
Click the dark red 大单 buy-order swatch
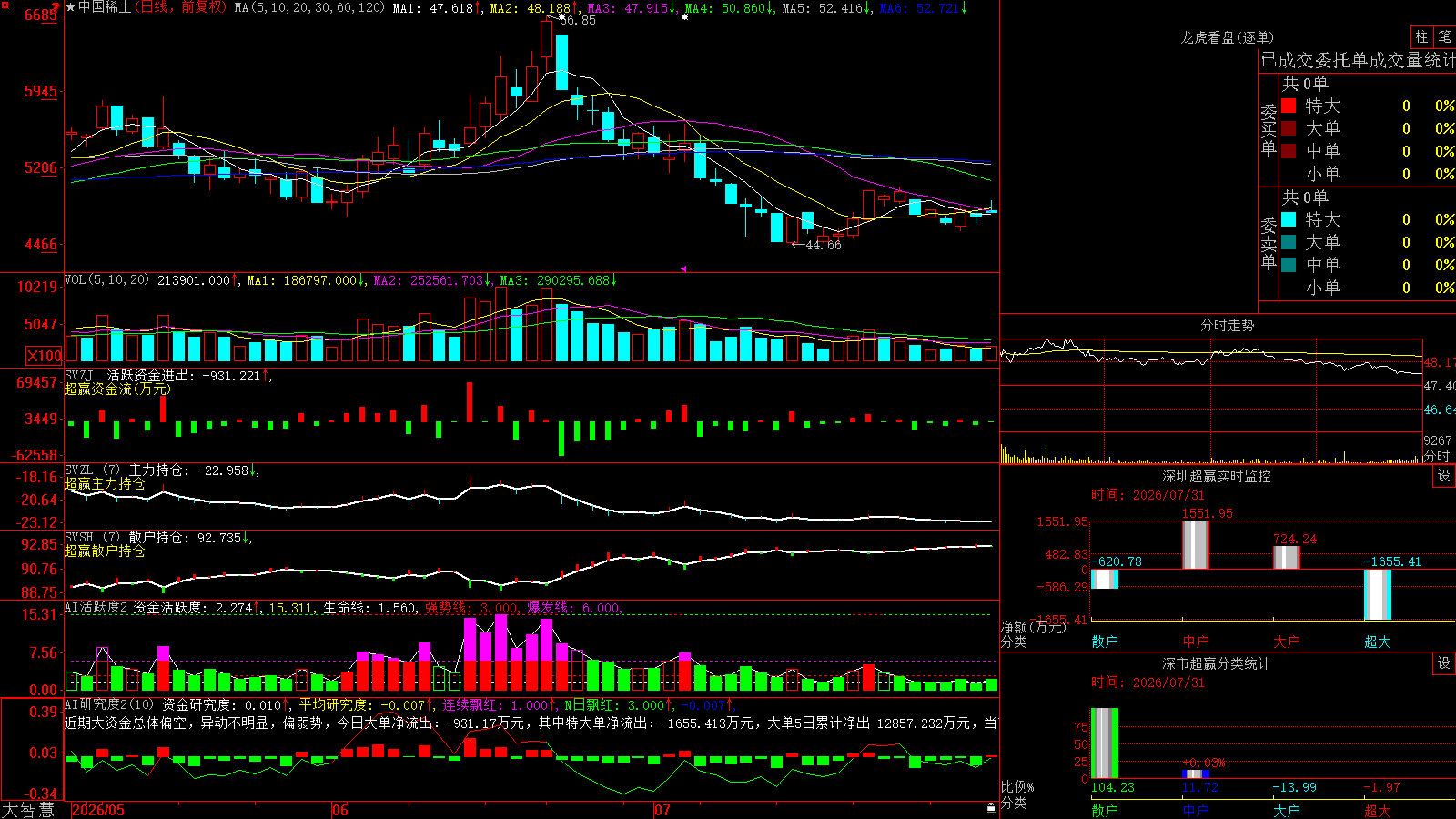point(1289,128)
